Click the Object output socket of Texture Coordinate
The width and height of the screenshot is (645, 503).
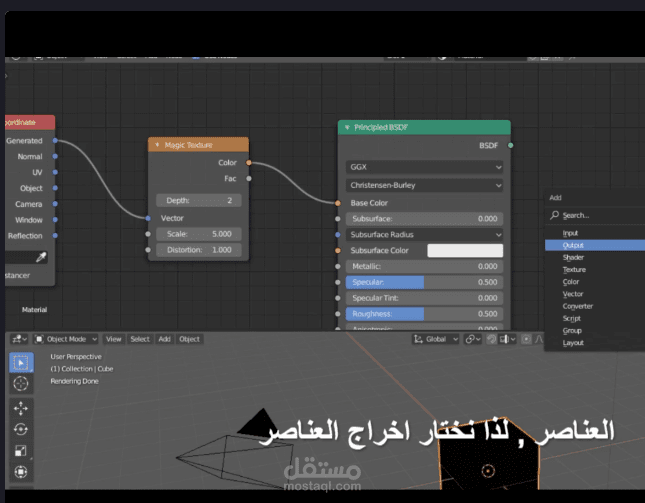[x=55, y=188]
